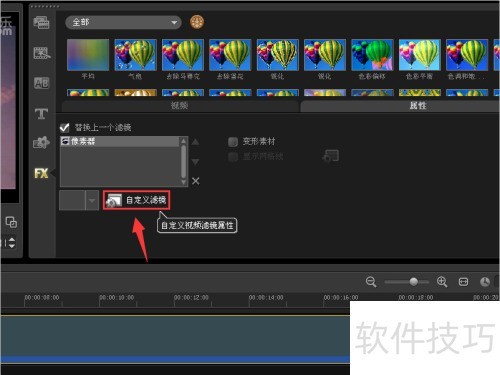Move the selected filter down
Image resolution: width=500 pixels, height=375 pixels.
tap(196, 162)
